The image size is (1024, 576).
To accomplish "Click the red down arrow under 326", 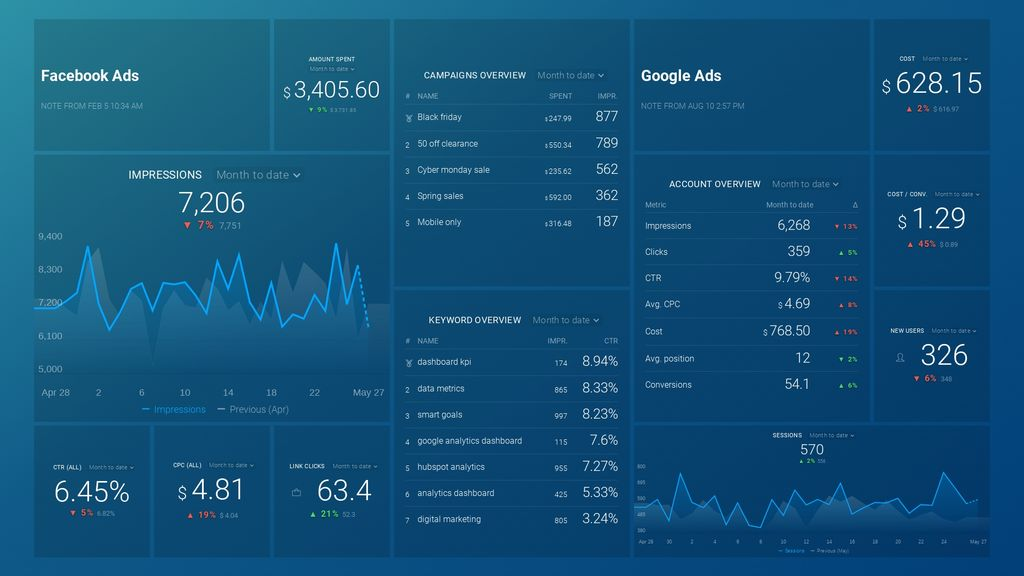I will tap(916, 379).
